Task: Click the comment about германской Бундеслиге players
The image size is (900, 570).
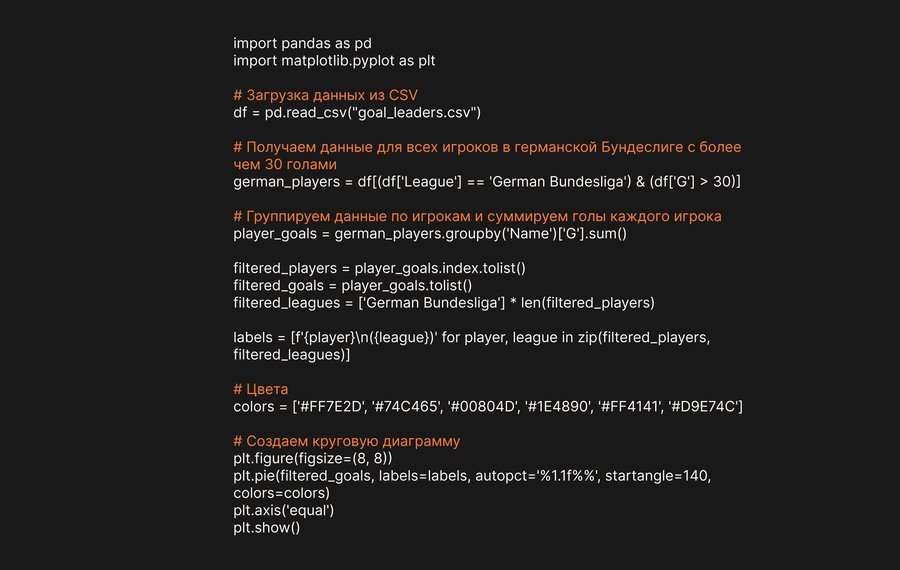Action: click(x=487, y=147)
